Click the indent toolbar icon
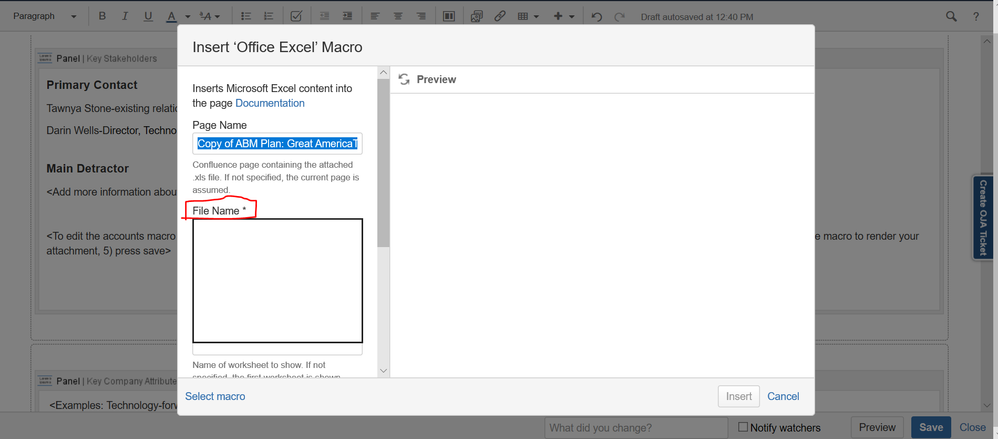 (x=347, y=17)
